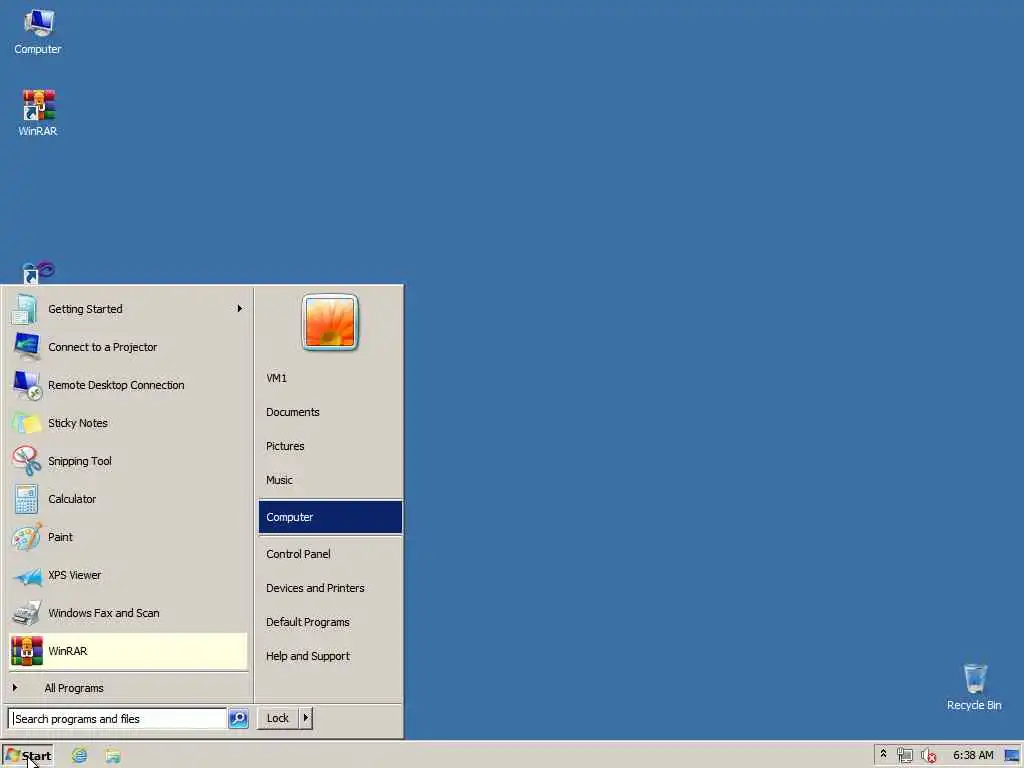Click the partially hidden desktop shortcut above Start menu

(38, 273)
